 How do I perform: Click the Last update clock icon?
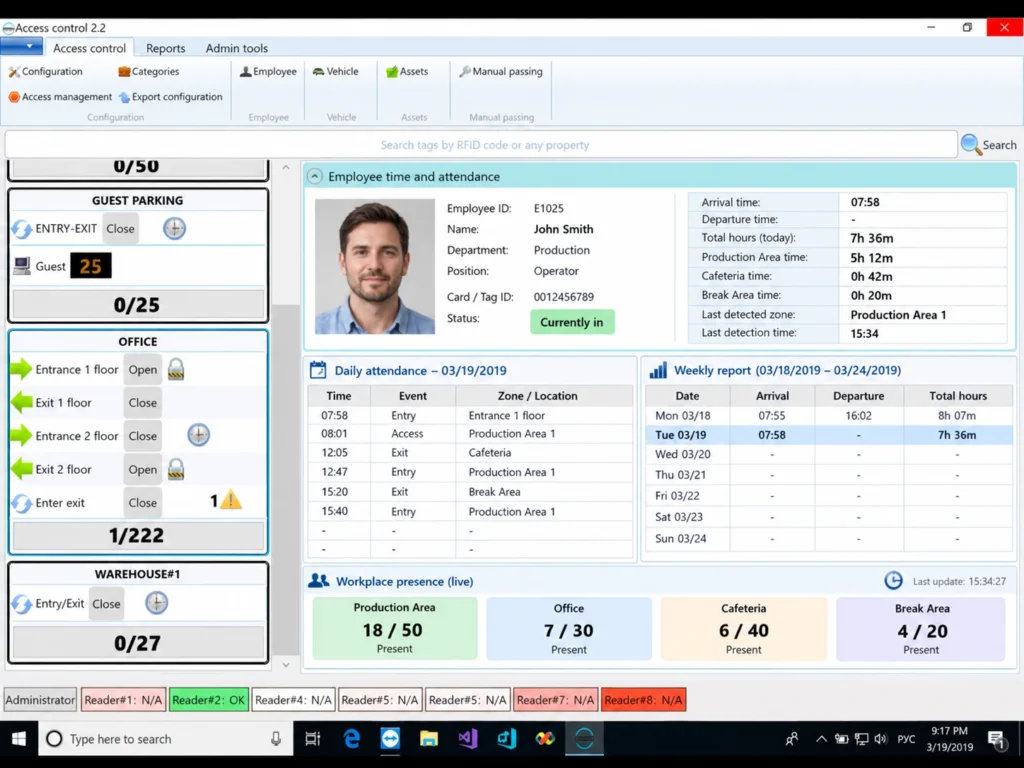pyautogui.click(x=893, y=580)
